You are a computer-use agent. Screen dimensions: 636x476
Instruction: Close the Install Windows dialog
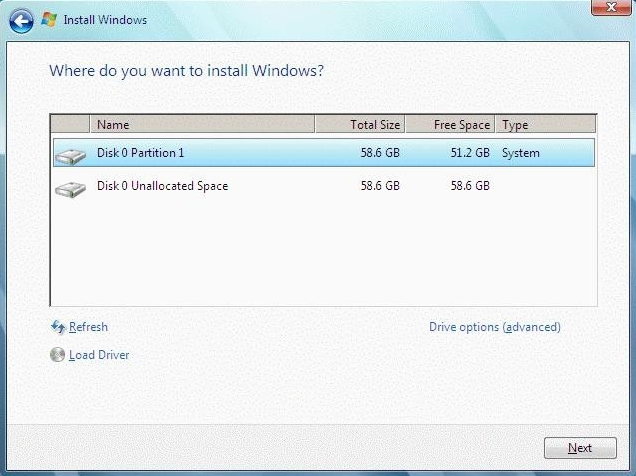click(x=611, y=7)
